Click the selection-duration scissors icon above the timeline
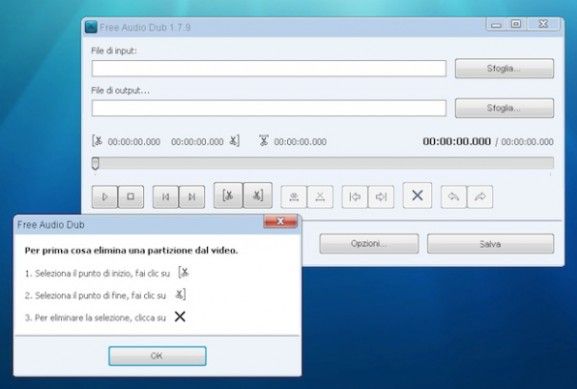 (264, 141)
